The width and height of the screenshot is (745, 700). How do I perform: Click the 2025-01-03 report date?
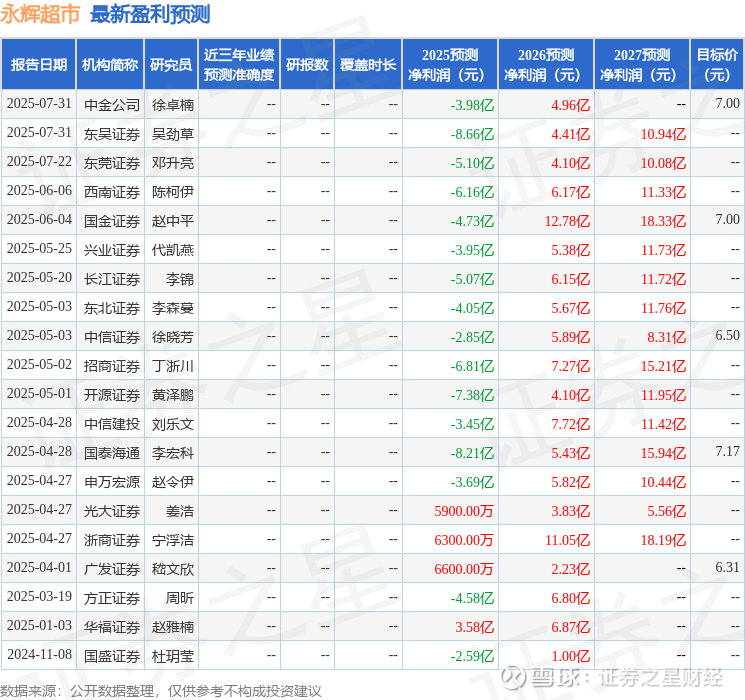tap(39, 625)
